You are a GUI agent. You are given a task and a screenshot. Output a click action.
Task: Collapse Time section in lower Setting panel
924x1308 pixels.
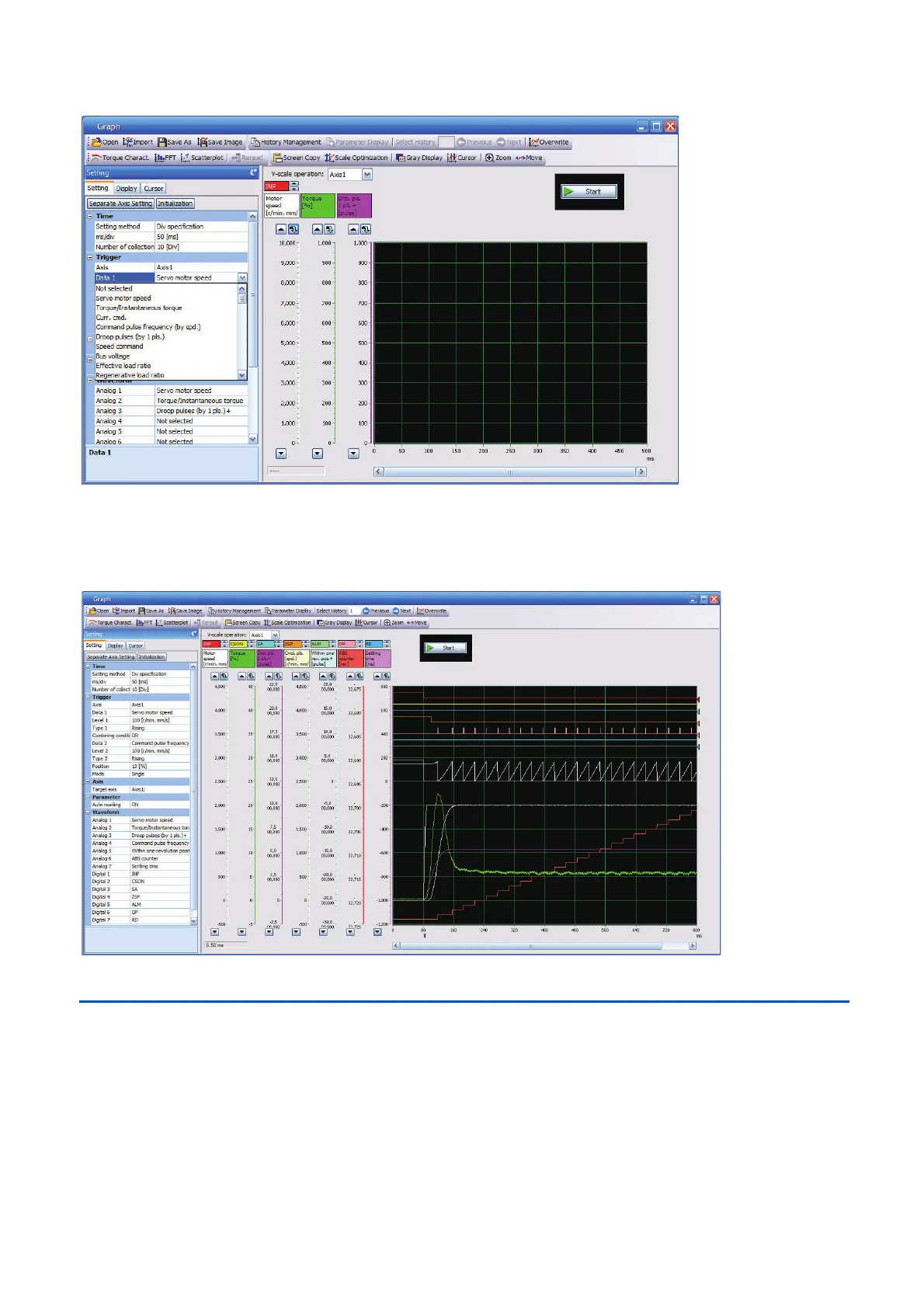88,666
